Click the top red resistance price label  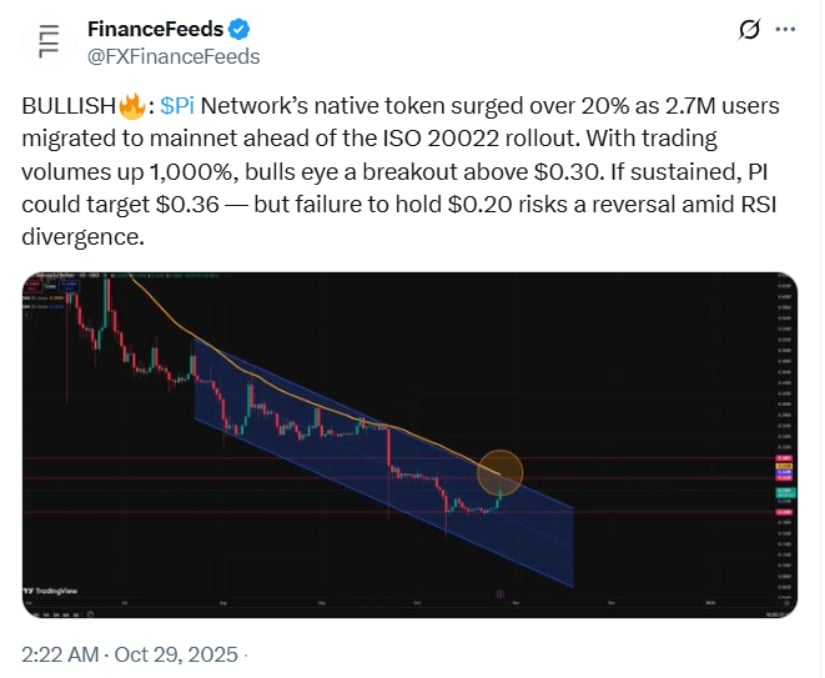pyautogui.click(x=784, y=458)
